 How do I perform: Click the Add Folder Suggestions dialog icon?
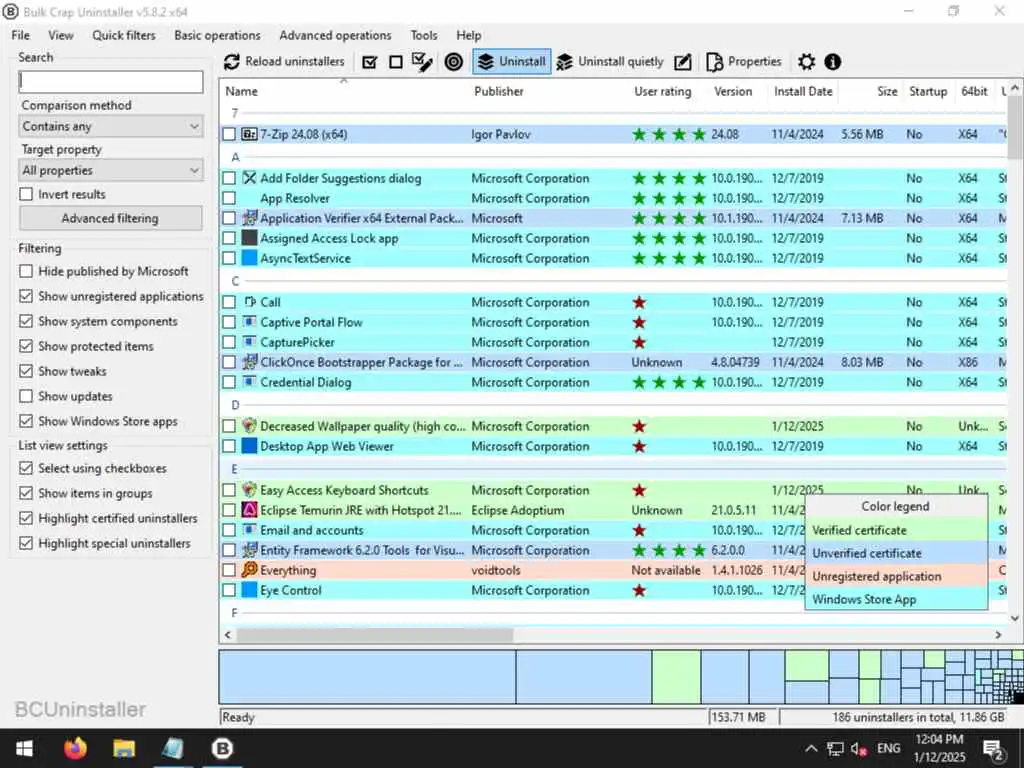pos(249,178)
